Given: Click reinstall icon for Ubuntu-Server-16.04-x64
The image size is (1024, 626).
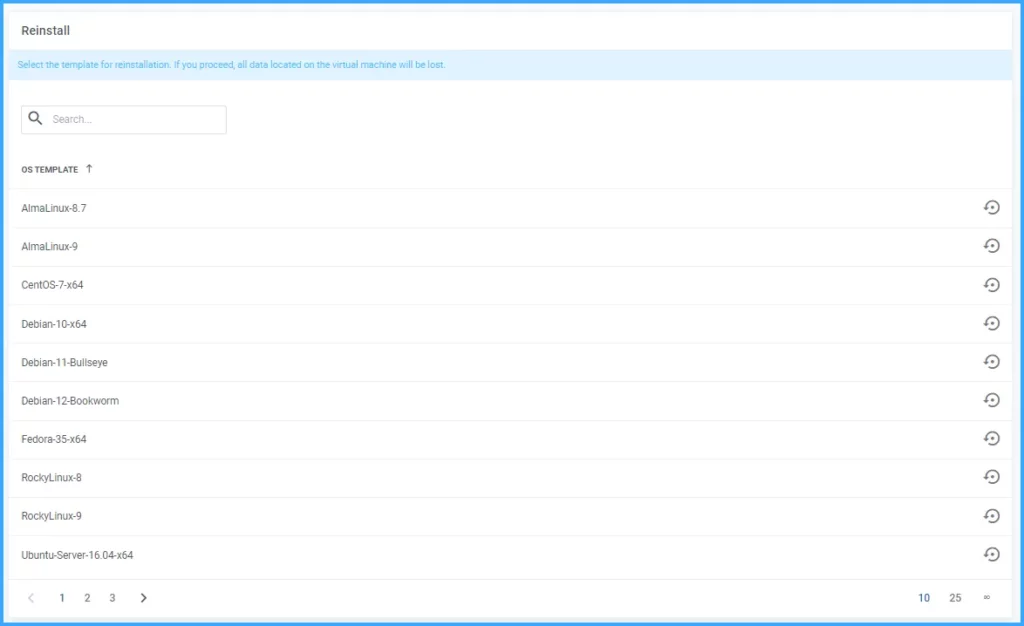Looking at the screenshot, I should [991, 554].
